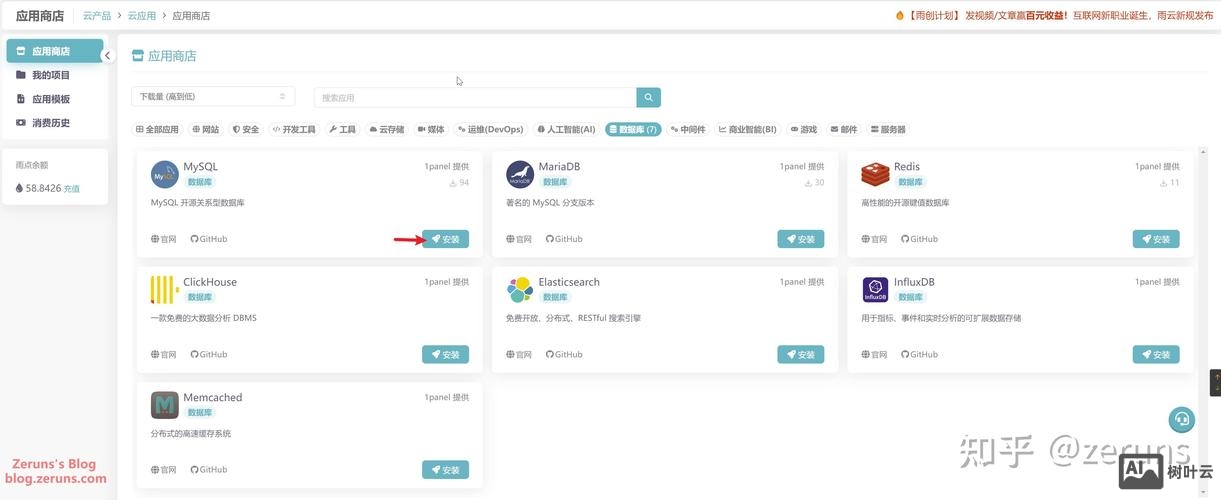Image resolution: width=1221 pixels, height=500 pixels.
Task: Select the 游戏 category filter
Action: click(804, 129)
